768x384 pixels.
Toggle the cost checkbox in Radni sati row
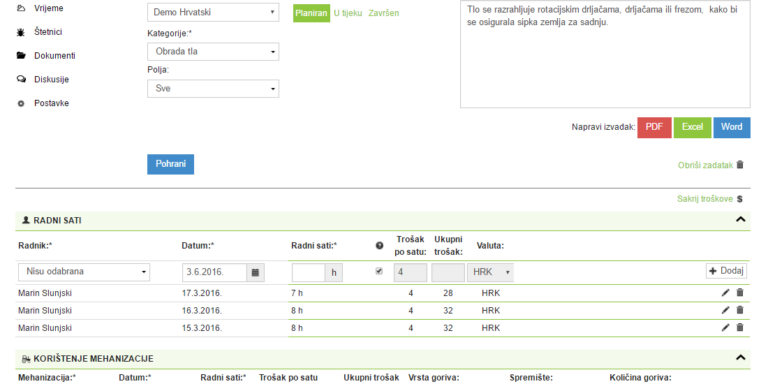pos(379,271)
